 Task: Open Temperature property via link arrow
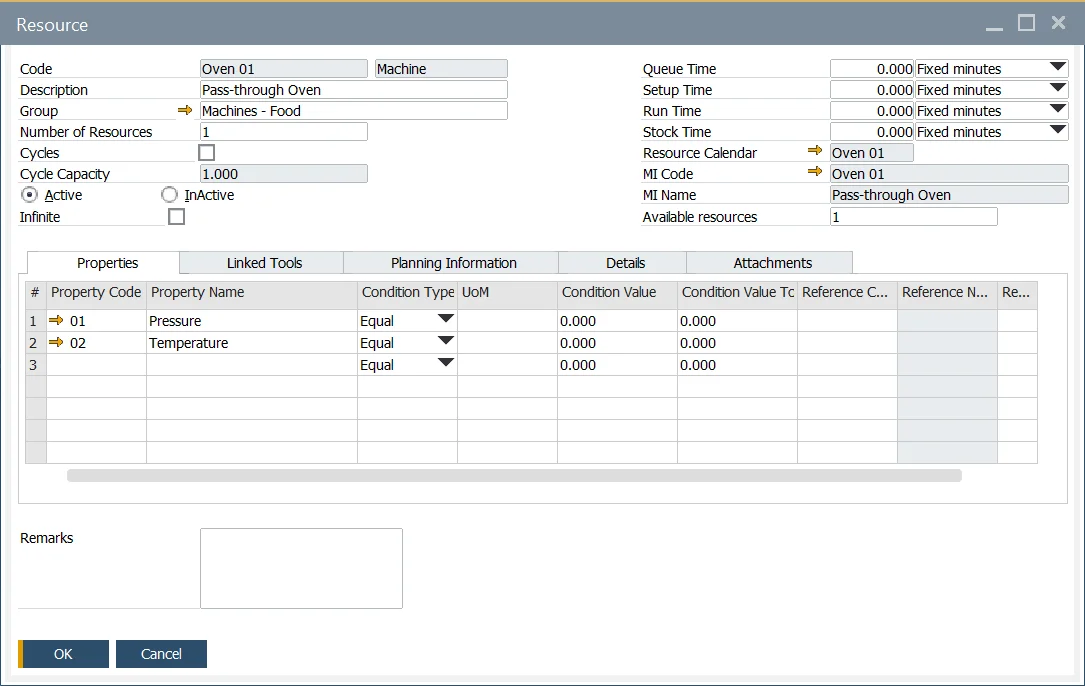click(x=57, y=343)
